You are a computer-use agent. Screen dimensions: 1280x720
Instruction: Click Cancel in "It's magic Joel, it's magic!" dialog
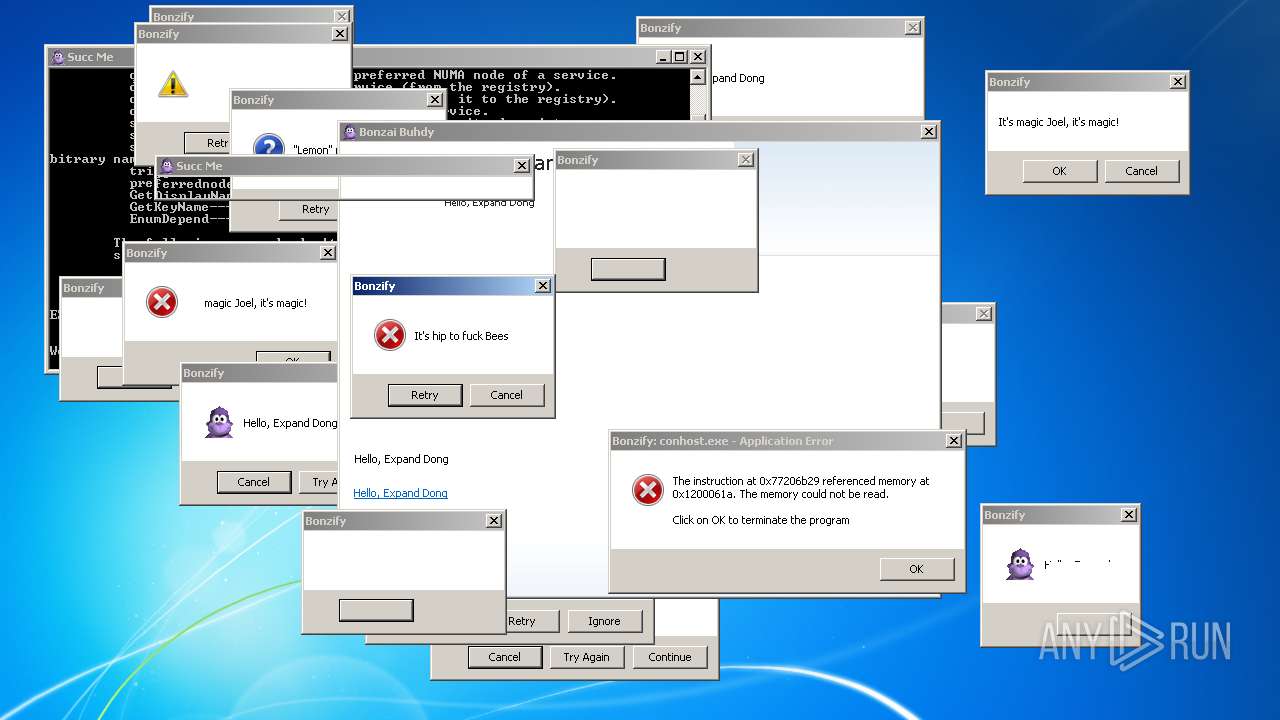[x=1142, y=171]
